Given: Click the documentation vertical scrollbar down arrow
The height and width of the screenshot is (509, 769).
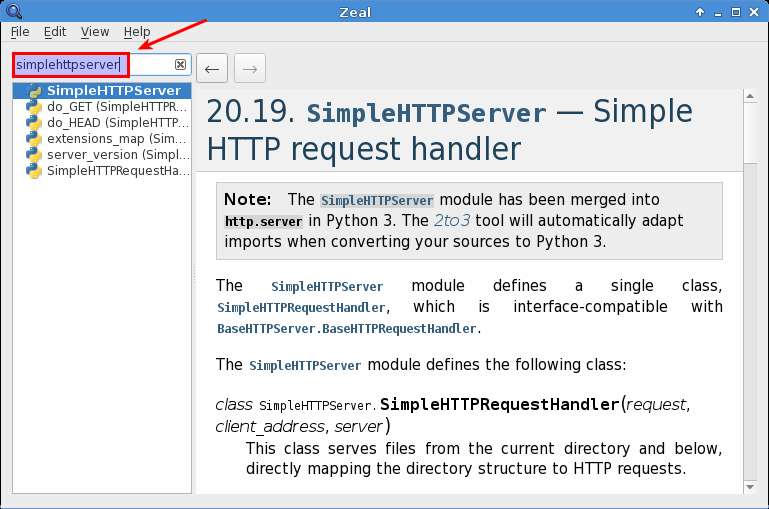Looking at the screenshot, I should (750, 486).
